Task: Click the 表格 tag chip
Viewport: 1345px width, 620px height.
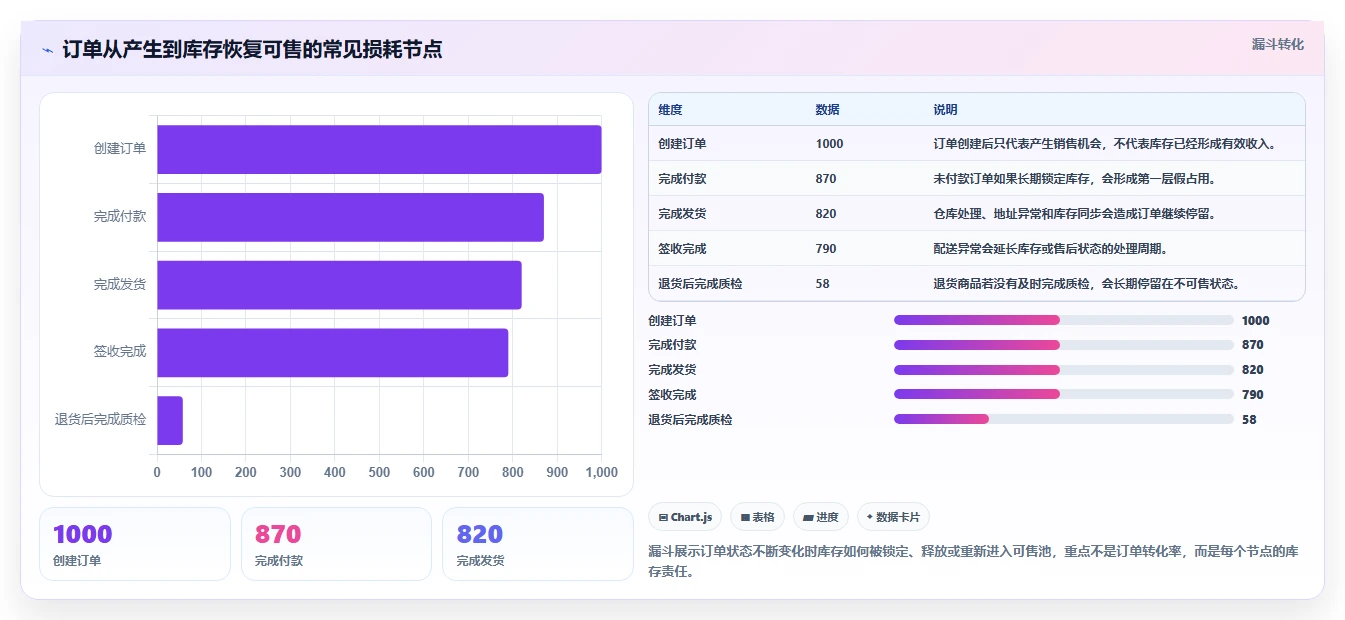Action: pyautogui.click(x=758, y=517)
